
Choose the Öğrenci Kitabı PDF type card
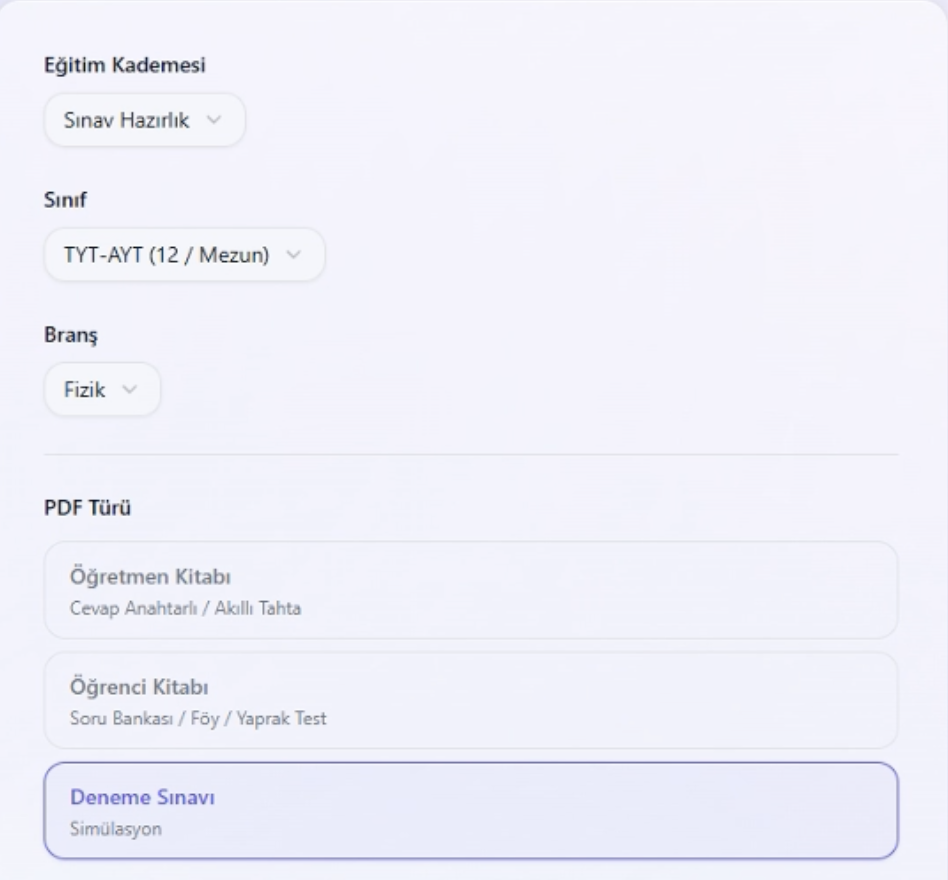coord(470,700)
